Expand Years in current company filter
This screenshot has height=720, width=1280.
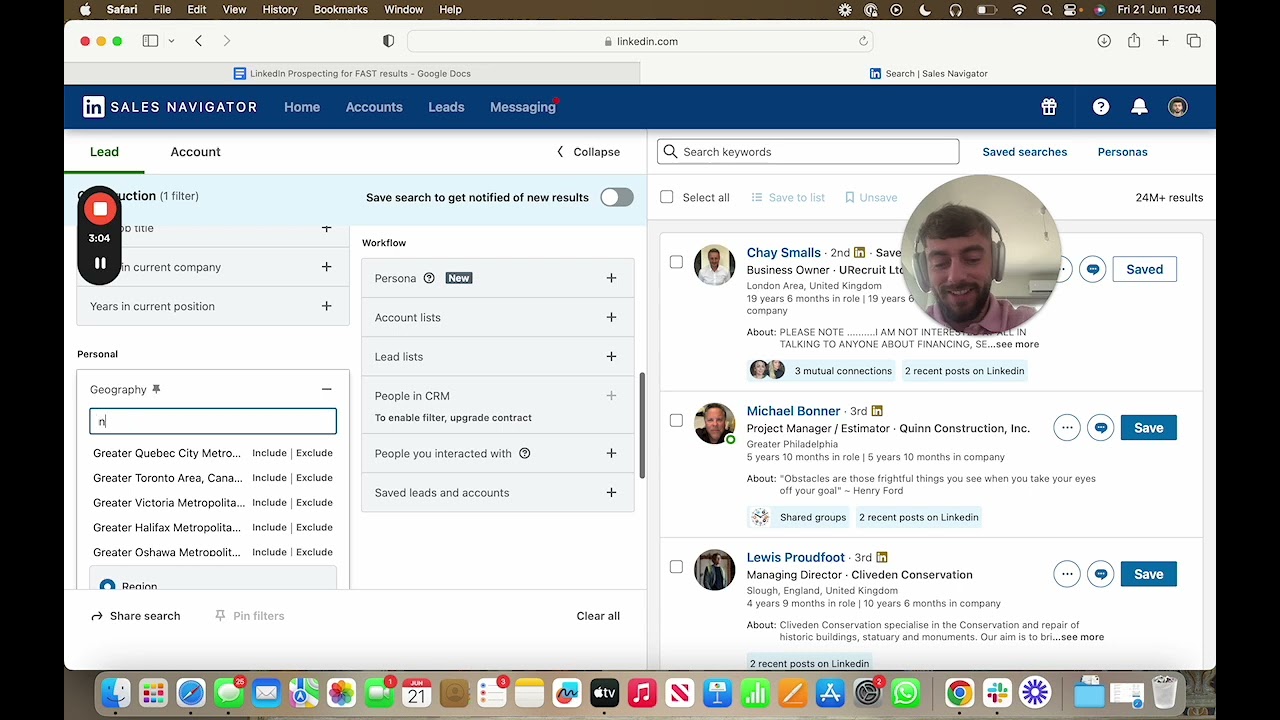coord(326,267)
